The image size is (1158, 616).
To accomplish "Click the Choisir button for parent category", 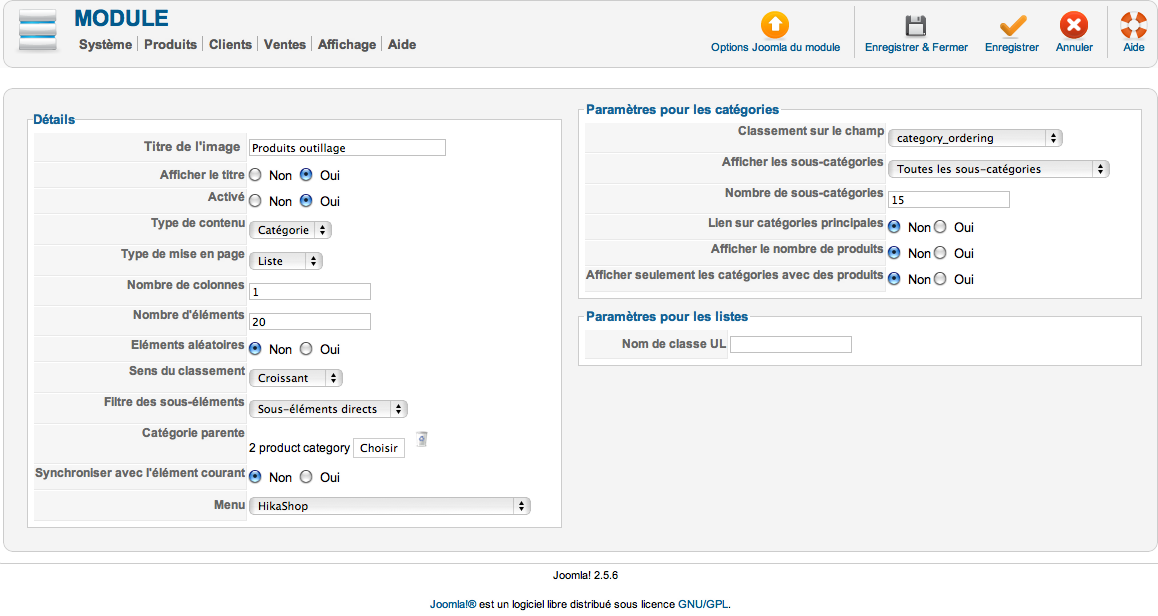I will (x=379, y=448).
